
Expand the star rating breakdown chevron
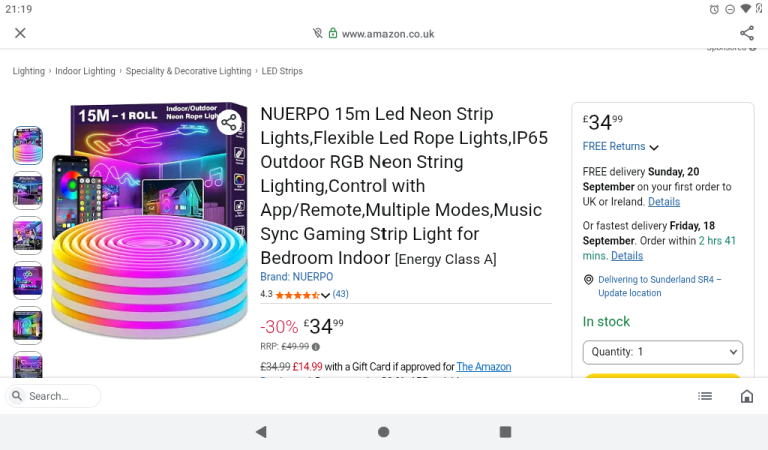coord(325,295)
